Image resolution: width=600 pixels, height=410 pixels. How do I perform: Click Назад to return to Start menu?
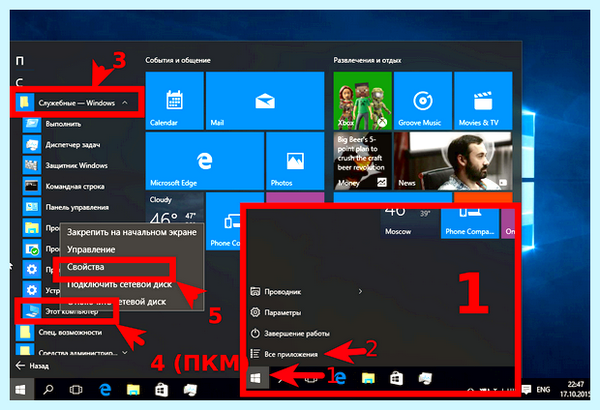33,366
